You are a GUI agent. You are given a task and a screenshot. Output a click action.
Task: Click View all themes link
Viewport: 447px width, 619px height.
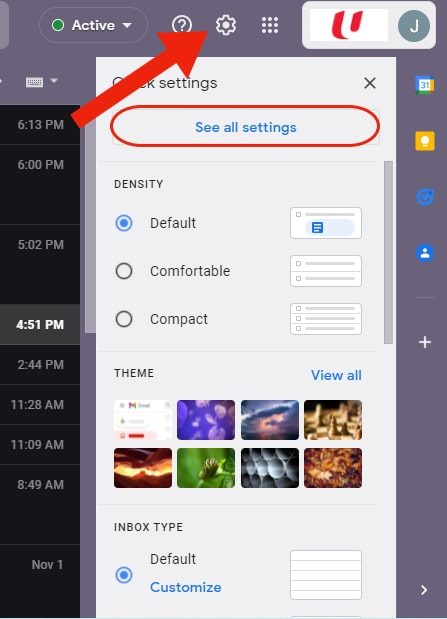(336, 375)
